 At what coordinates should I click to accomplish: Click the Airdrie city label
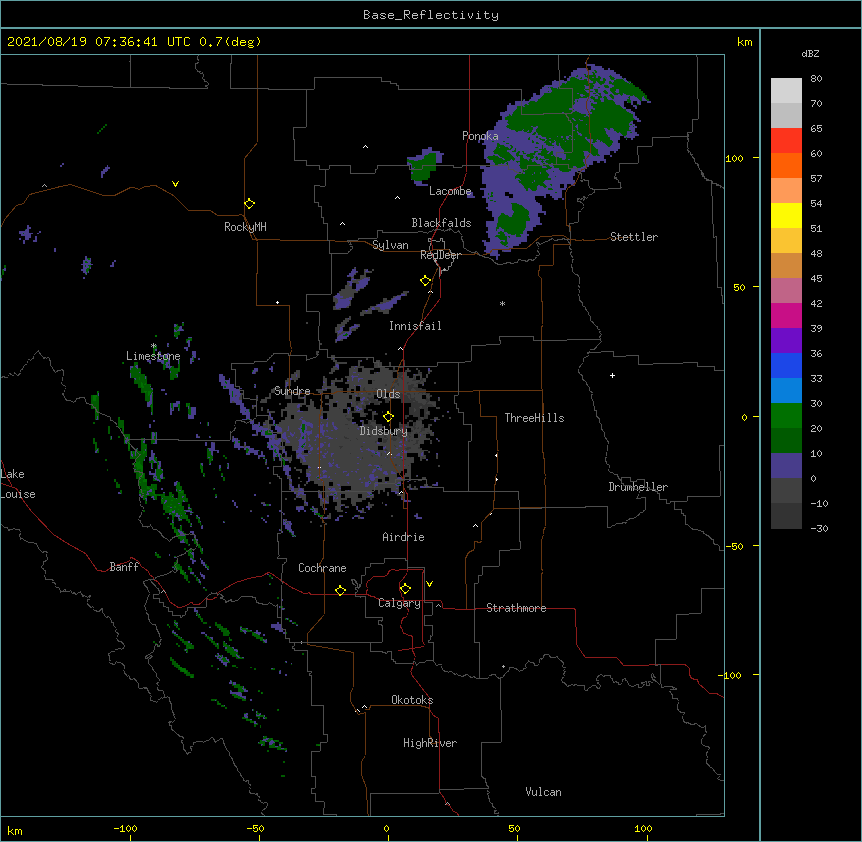403,537
